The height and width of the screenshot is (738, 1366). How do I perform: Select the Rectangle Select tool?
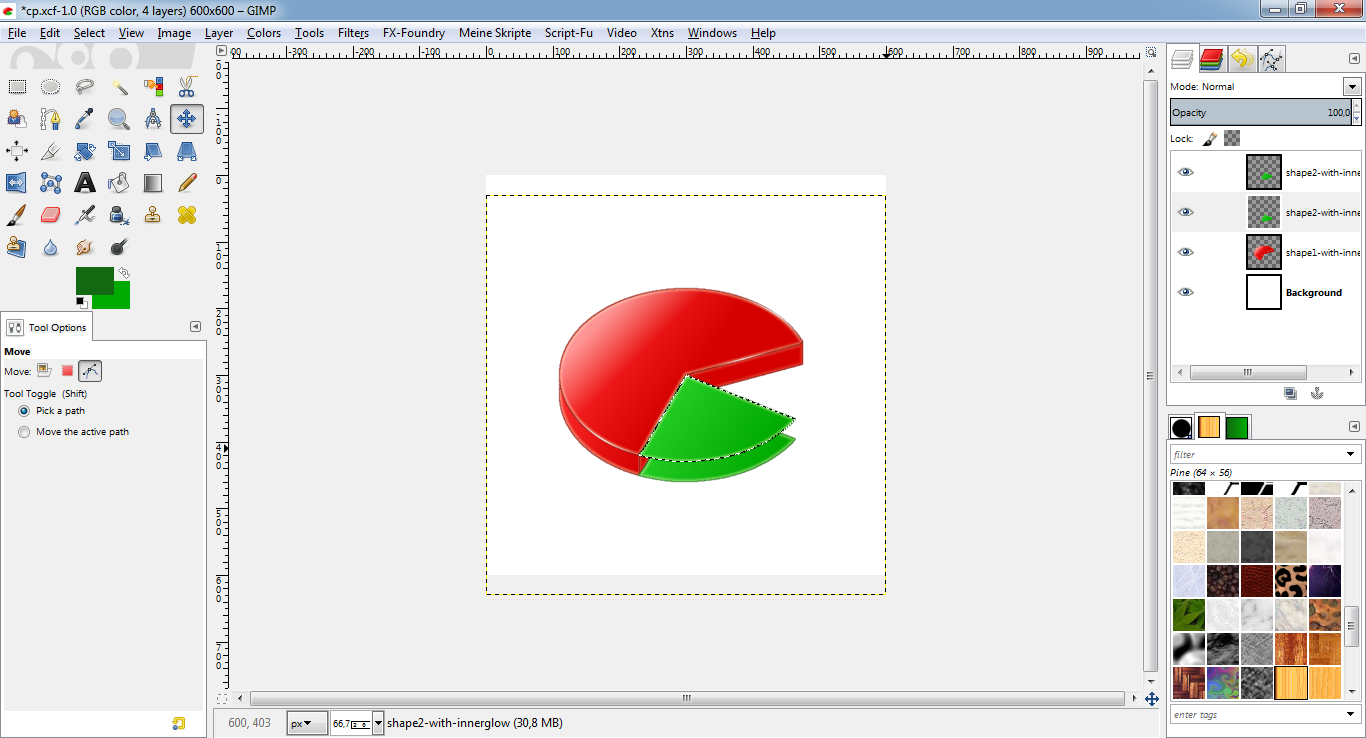17,87
